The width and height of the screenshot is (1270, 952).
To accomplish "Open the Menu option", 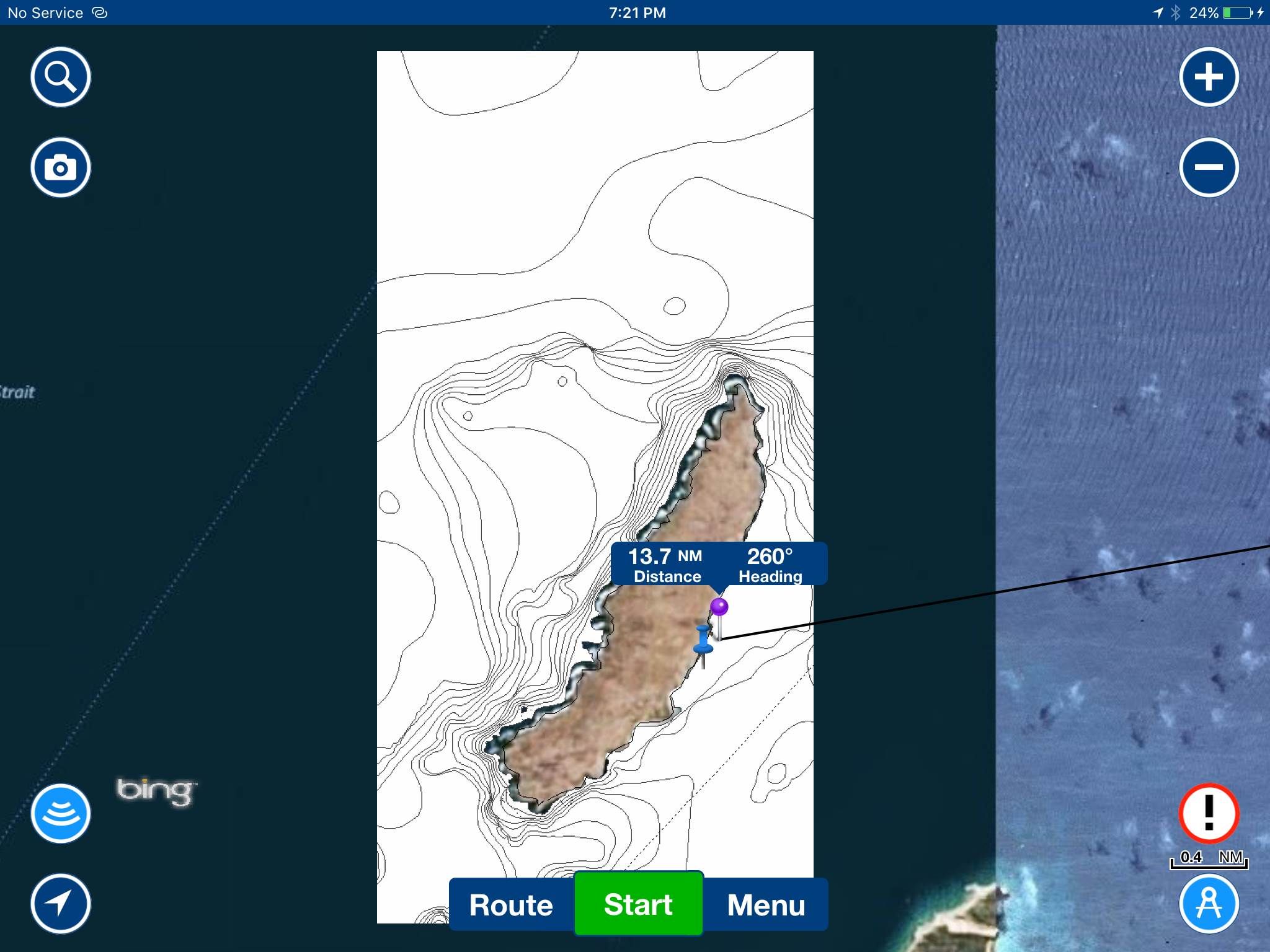I will [766, 905].
